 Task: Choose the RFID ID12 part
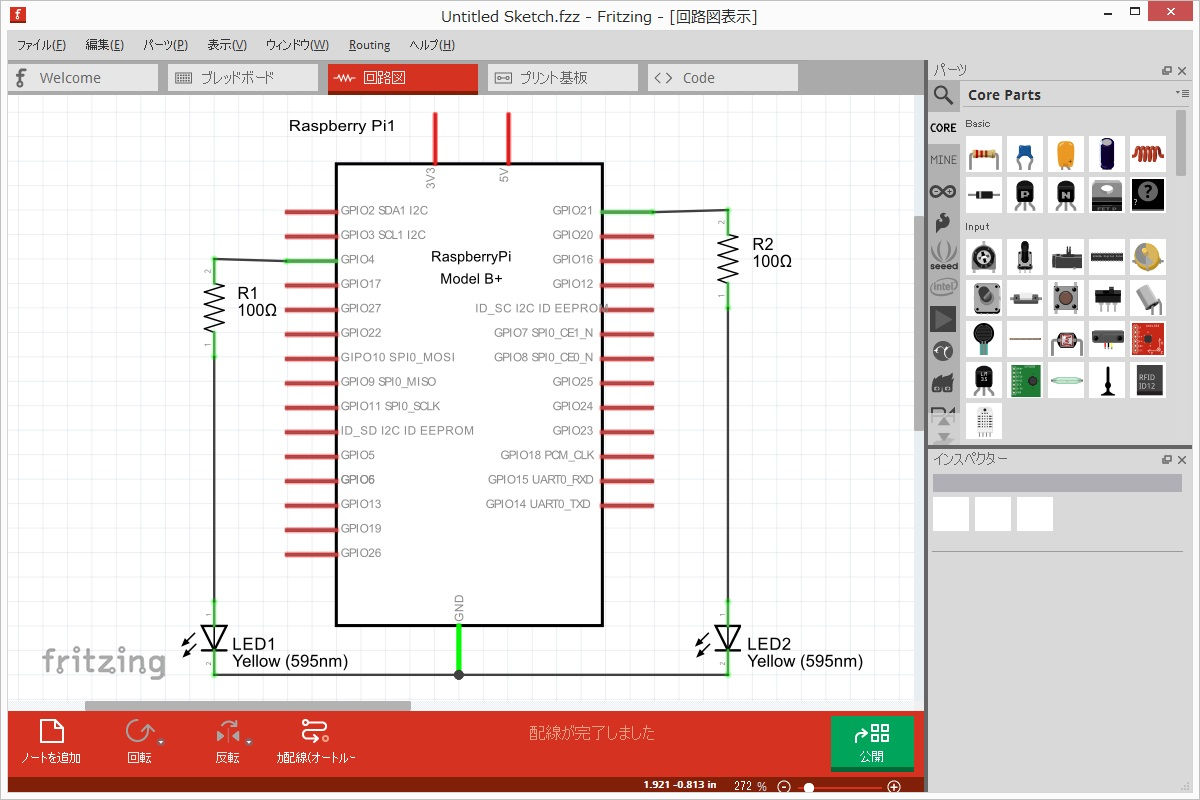1148,380
